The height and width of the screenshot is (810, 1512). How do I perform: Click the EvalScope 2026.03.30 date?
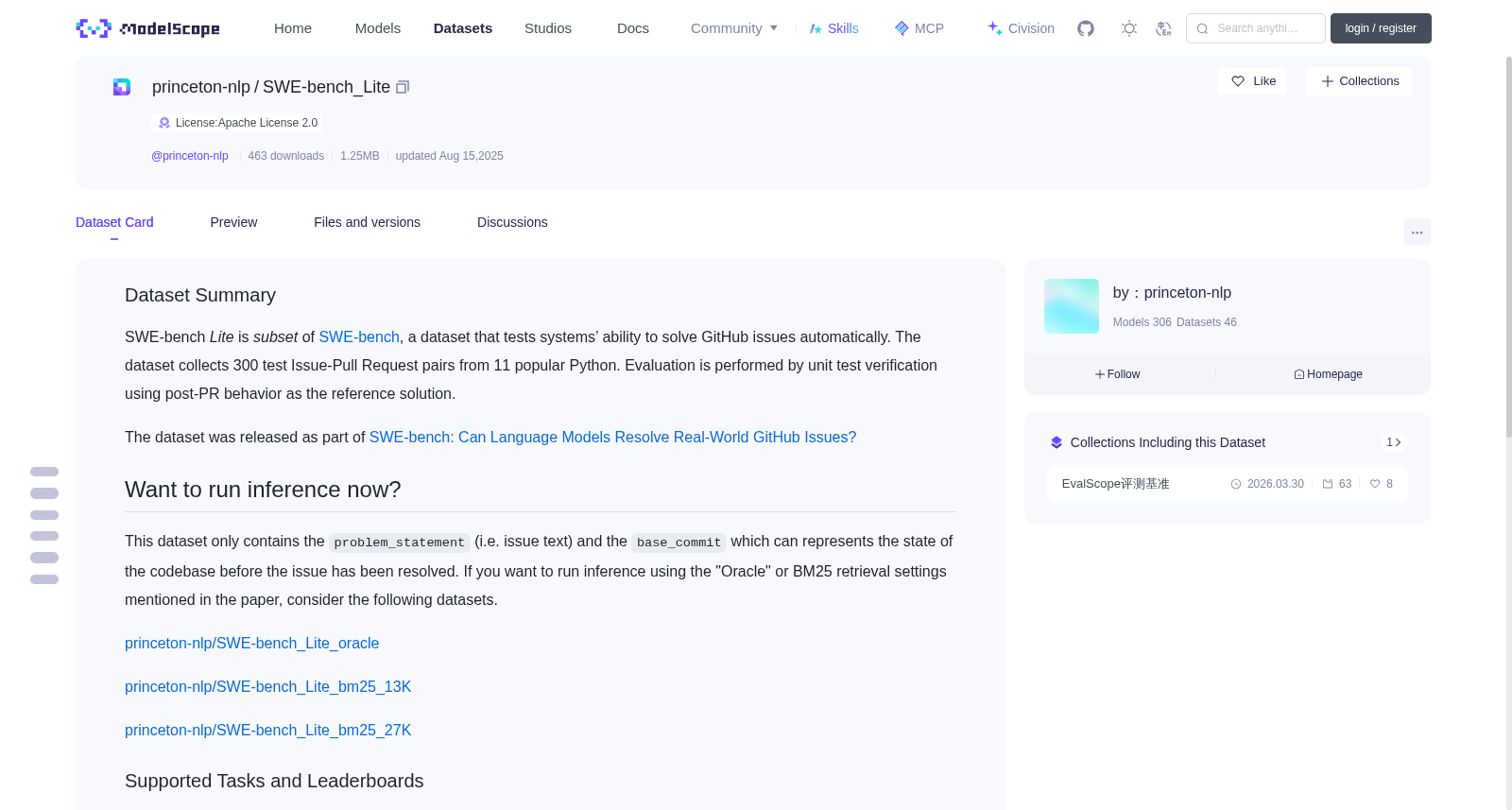[1267, 484]
